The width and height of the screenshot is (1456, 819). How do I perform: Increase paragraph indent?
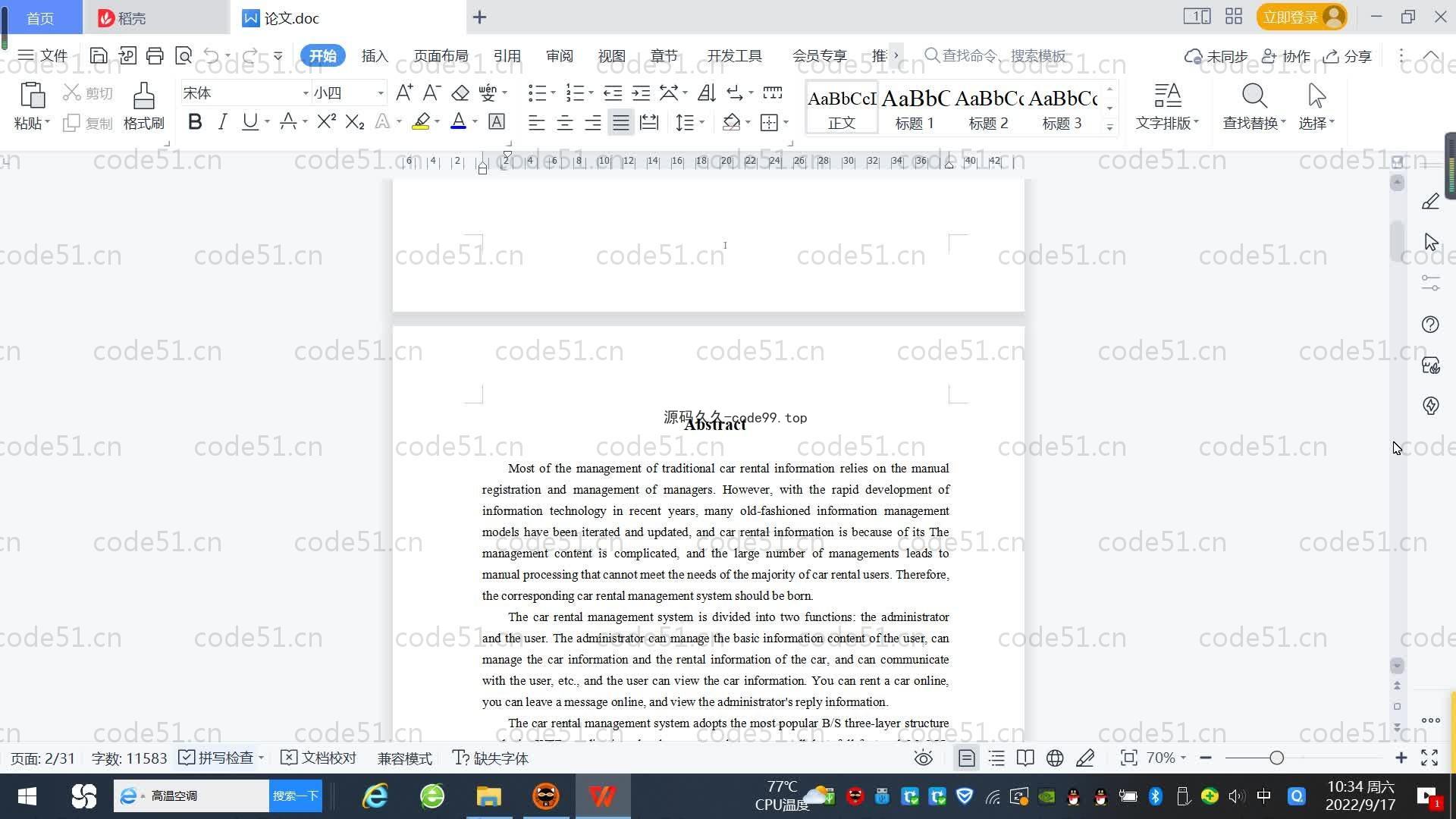[x=641, y=93]
